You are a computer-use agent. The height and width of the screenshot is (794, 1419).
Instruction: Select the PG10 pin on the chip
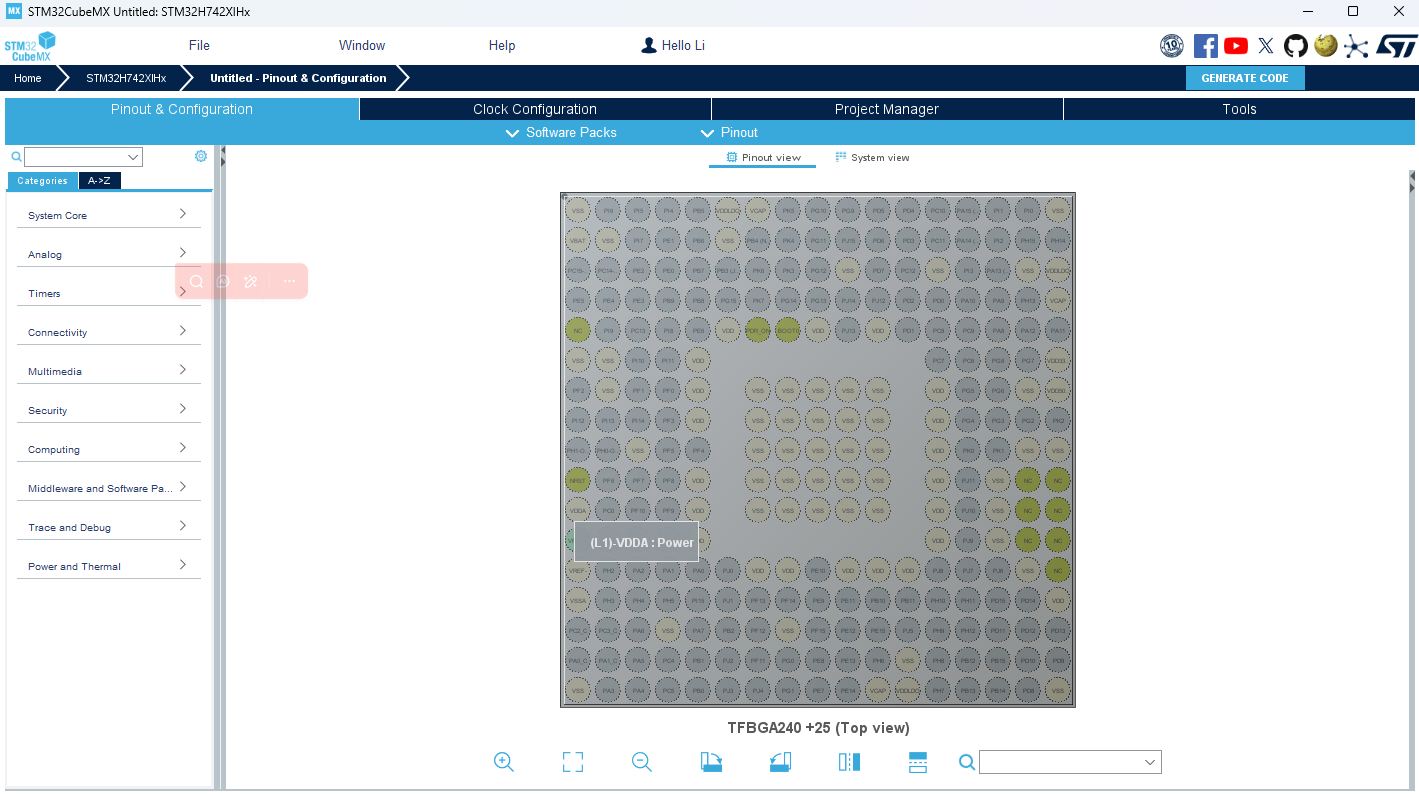pyautogui.click(x=818, y=210)
